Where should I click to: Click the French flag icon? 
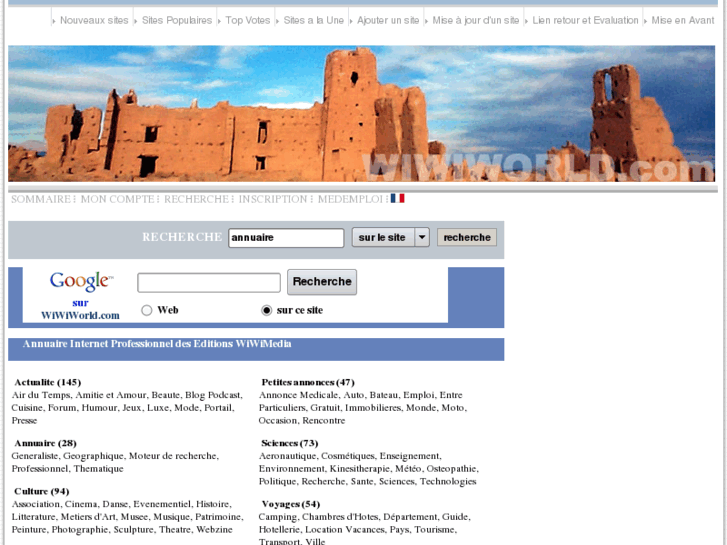397,199
